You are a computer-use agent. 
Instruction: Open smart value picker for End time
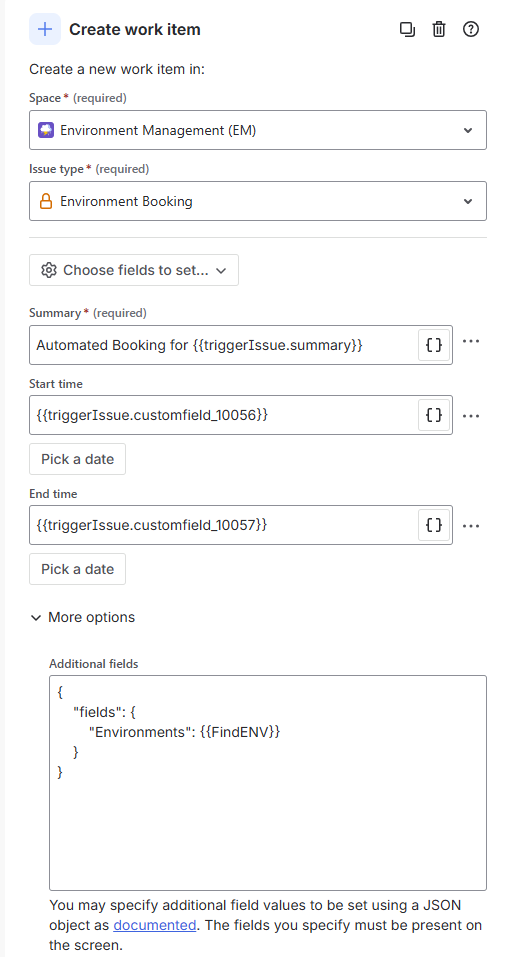[x=433, y=525]
